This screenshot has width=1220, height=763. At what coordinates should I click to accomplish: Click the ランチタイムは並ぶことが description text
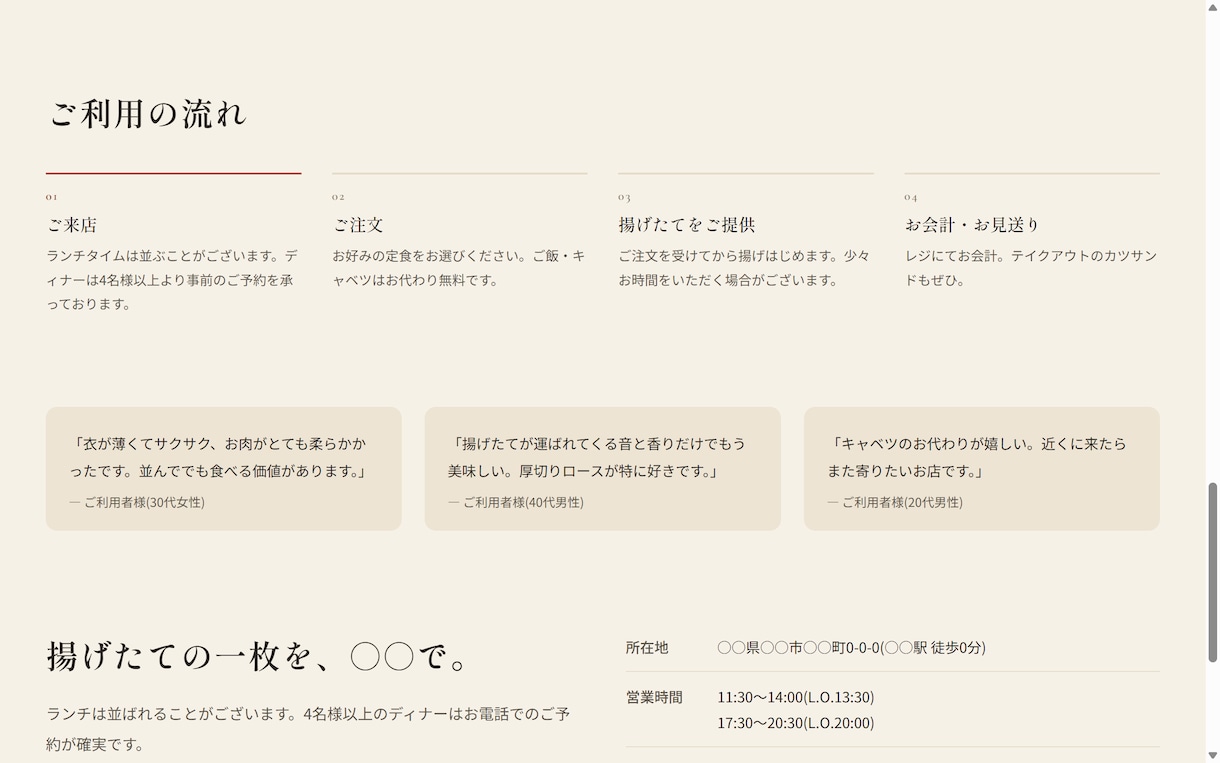[172, 280]
